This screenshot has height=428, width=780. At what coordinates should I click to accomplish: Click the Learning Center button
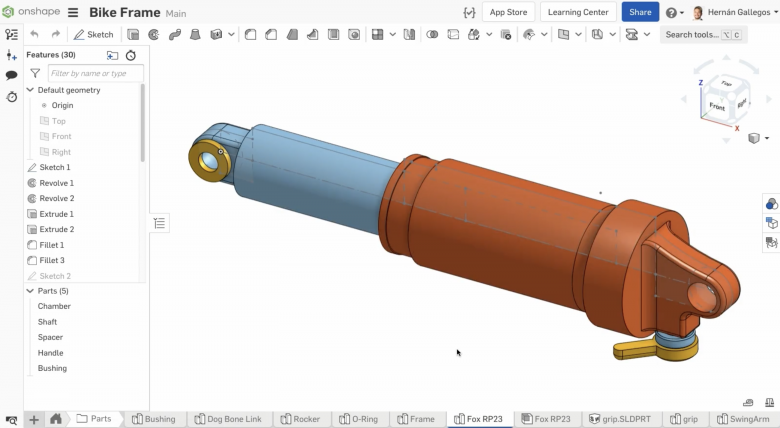(x=578, y=12)
